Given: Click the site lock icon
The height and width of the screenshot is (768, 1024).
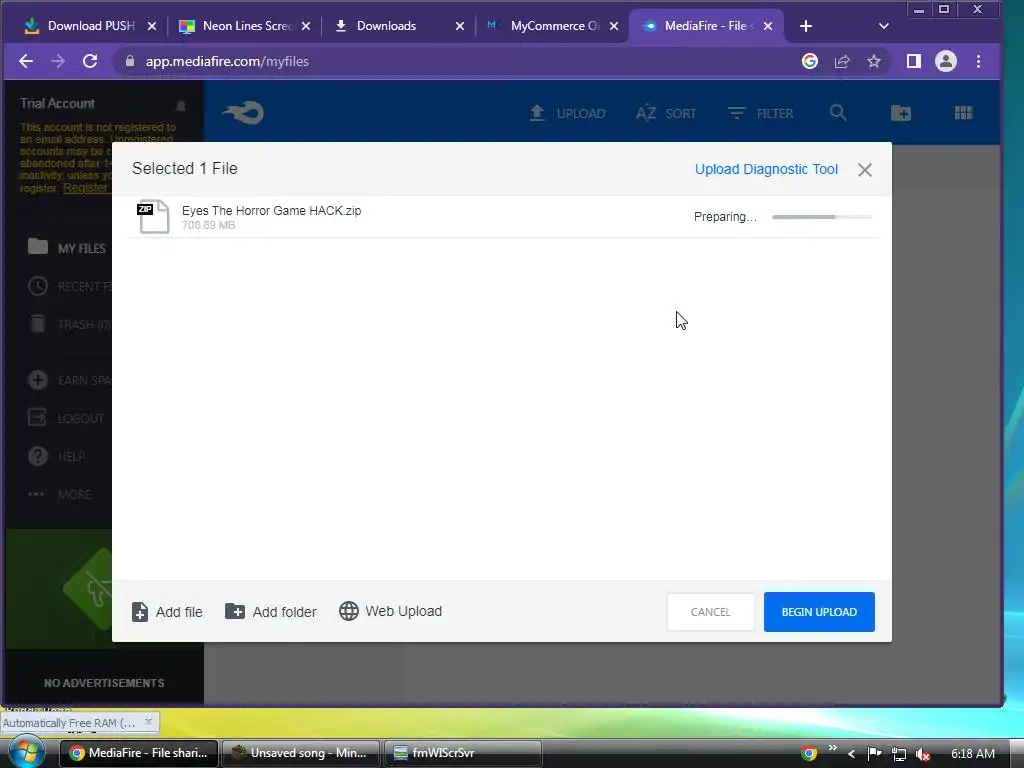Looking at the screenshot, I should 129,61.
